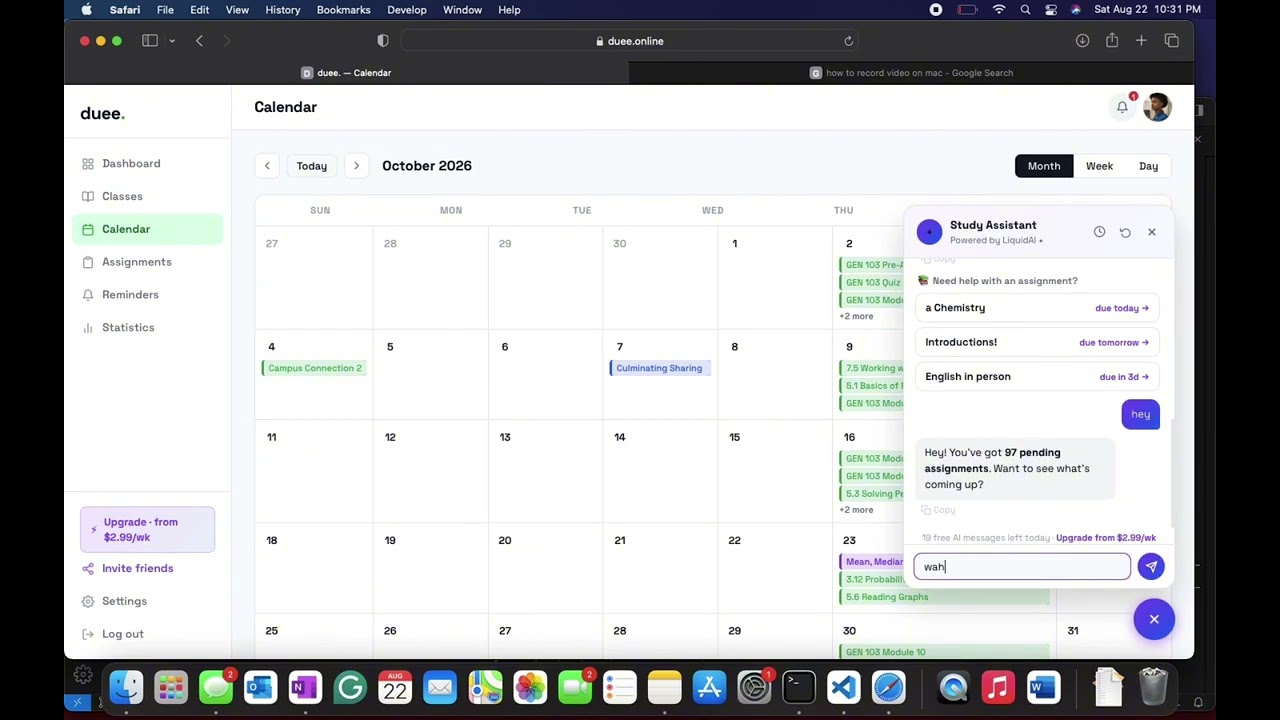Image resolution: width=1280 pixels, height=720 pixels.
Task: Open the Calendar app in Dock
Action: click(395, 687)
